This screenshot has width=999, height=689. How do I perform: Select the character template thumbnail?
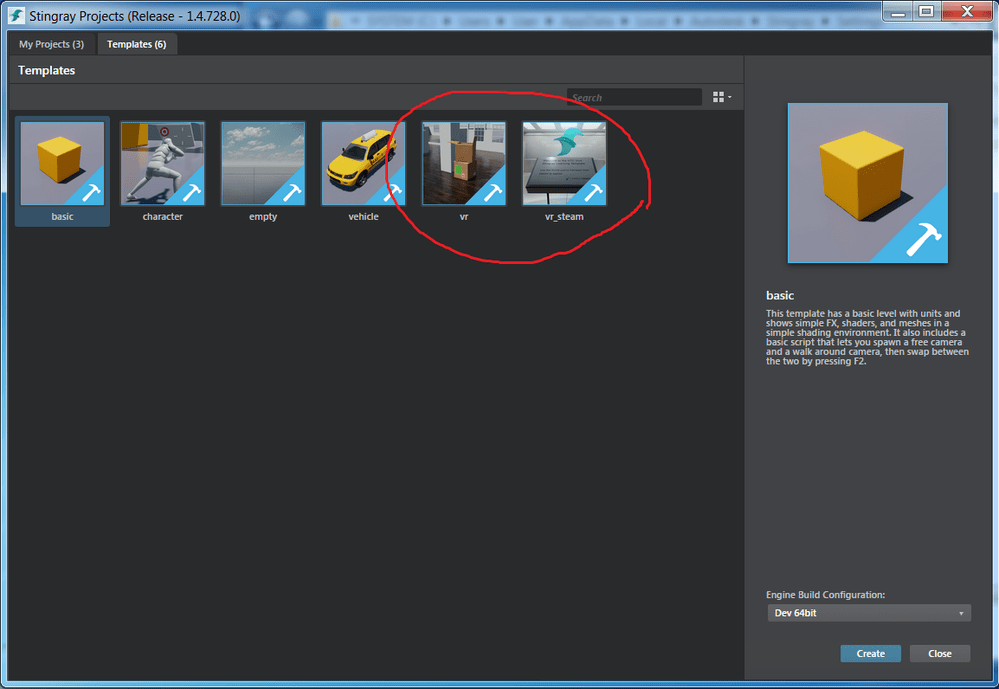(x=162, y=164)
